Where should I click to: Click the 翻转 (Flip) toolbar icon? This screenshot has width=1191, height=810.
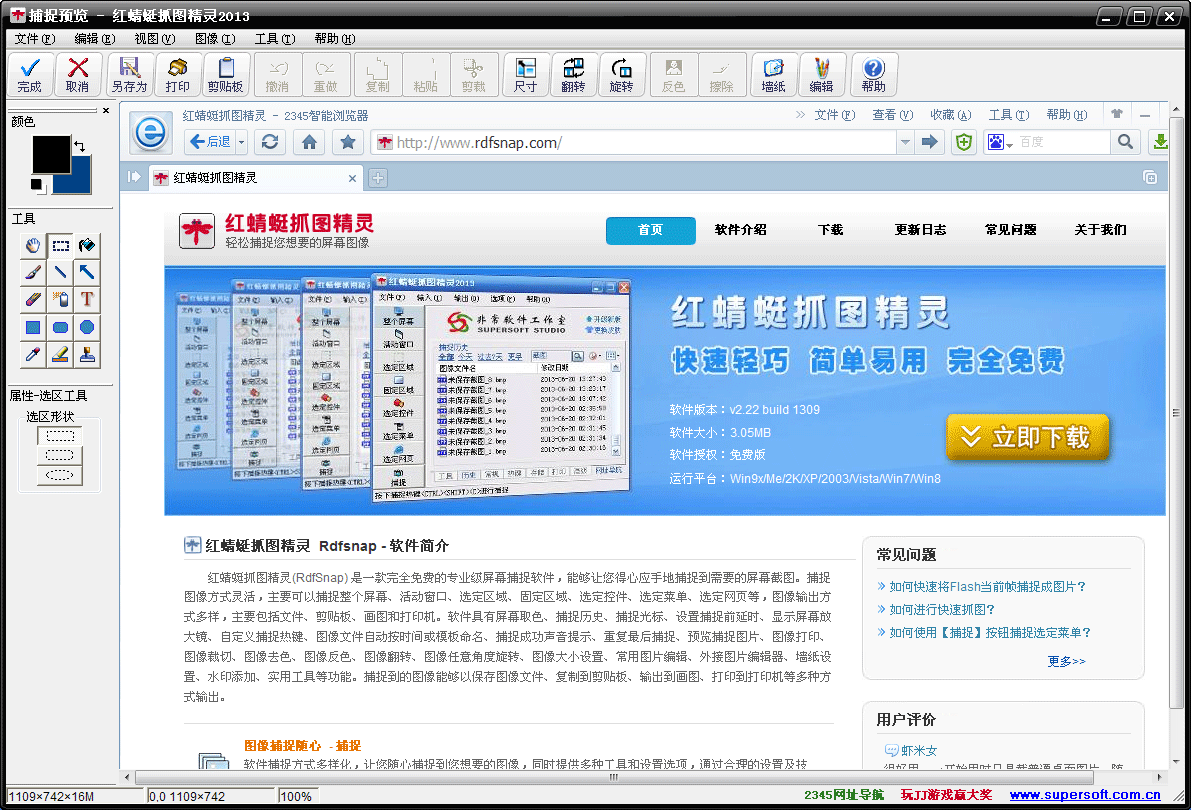pos(573,73)
